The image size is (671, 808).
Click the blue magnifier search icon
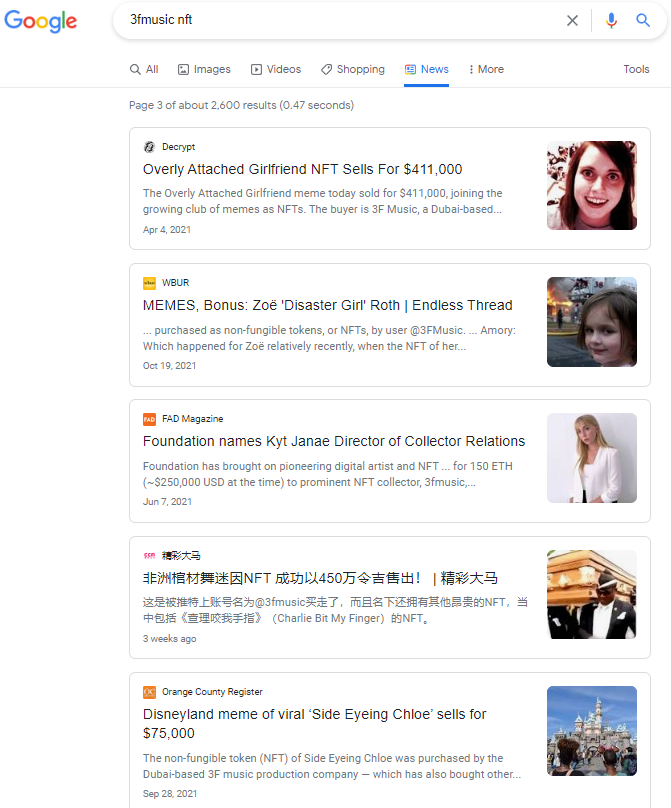click(643, 20)
